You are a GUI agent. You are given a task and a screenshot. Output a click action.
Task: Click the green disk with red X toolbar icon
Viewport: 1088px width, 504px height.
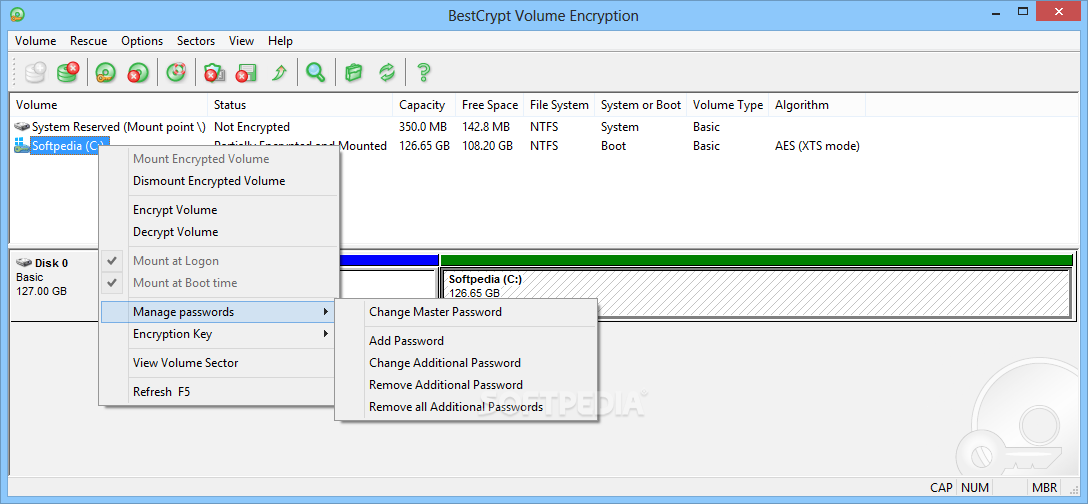pyautogui.click(x=137, y=72)
